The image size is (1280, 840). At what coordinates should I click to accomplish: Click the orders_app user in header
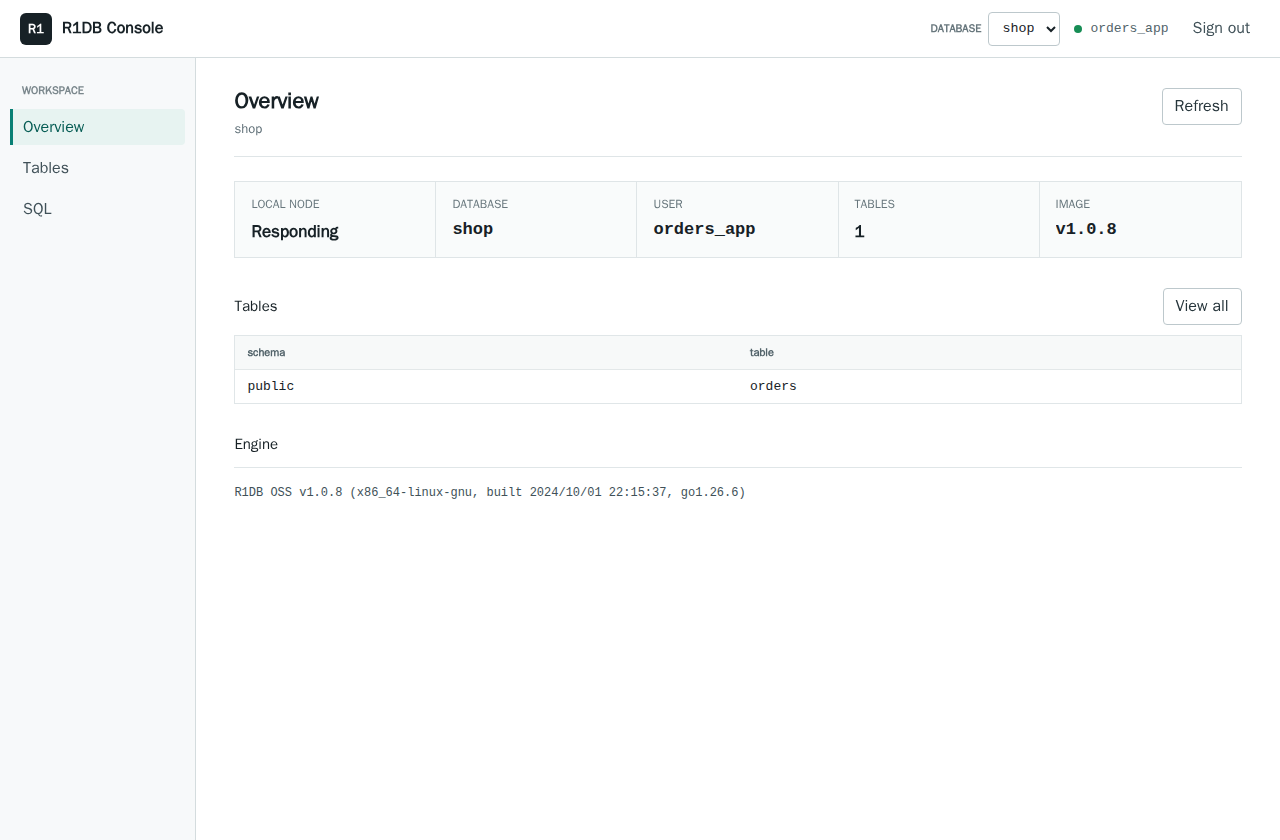pyautogui.click(x=1129, y=28)
